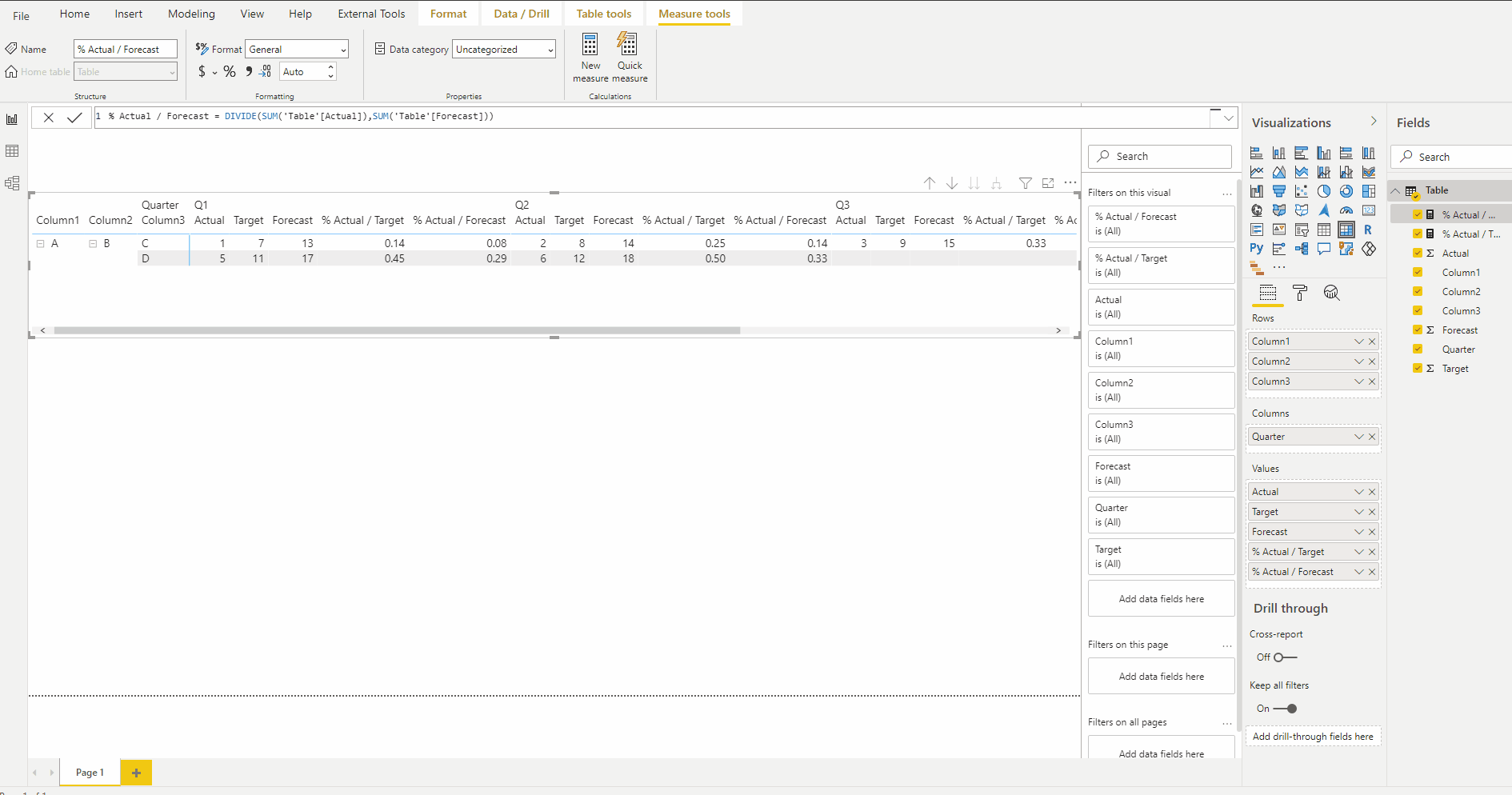1512x795 pixels.
Task: Open the dropdown arrow for Quarter in Columns
Action: [x=1358, y=437]
